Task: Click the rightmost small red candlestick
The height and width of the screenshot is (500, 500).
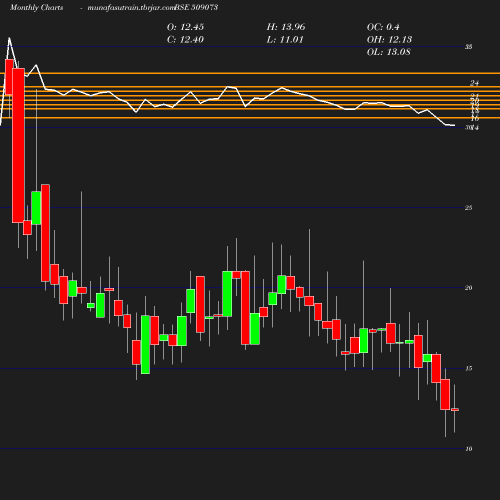Action: click(455, 410)
